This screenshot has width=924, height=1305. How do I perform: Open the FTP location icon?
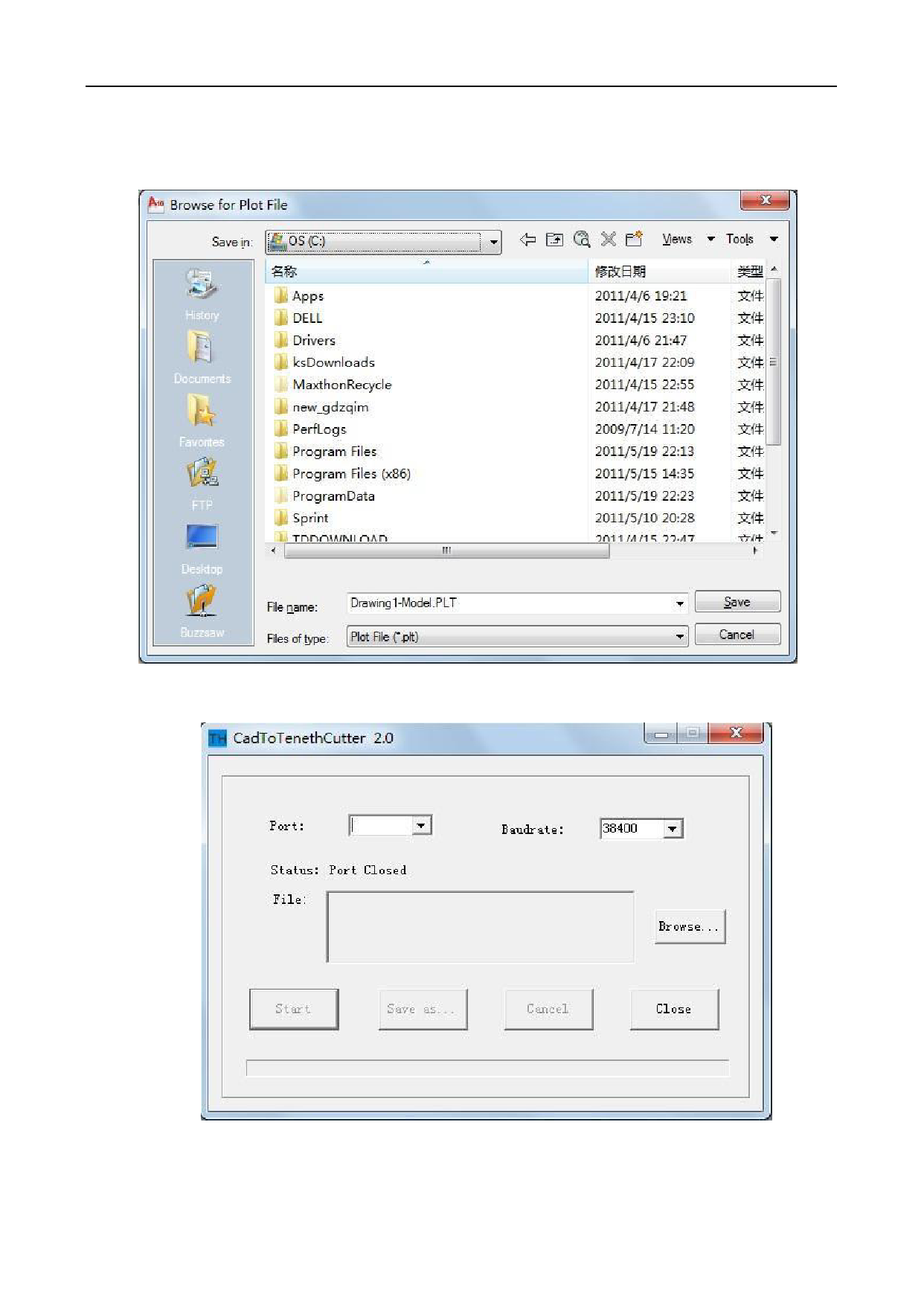[202, 482]
